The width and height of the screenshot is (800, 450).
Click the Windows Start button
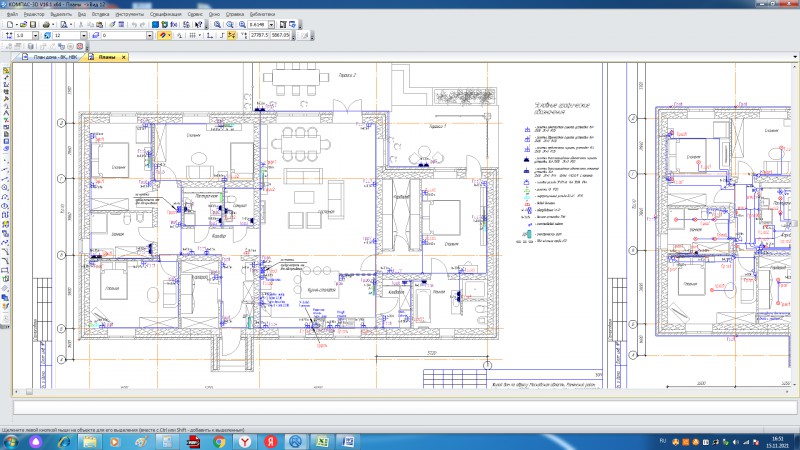click(9, 441)
